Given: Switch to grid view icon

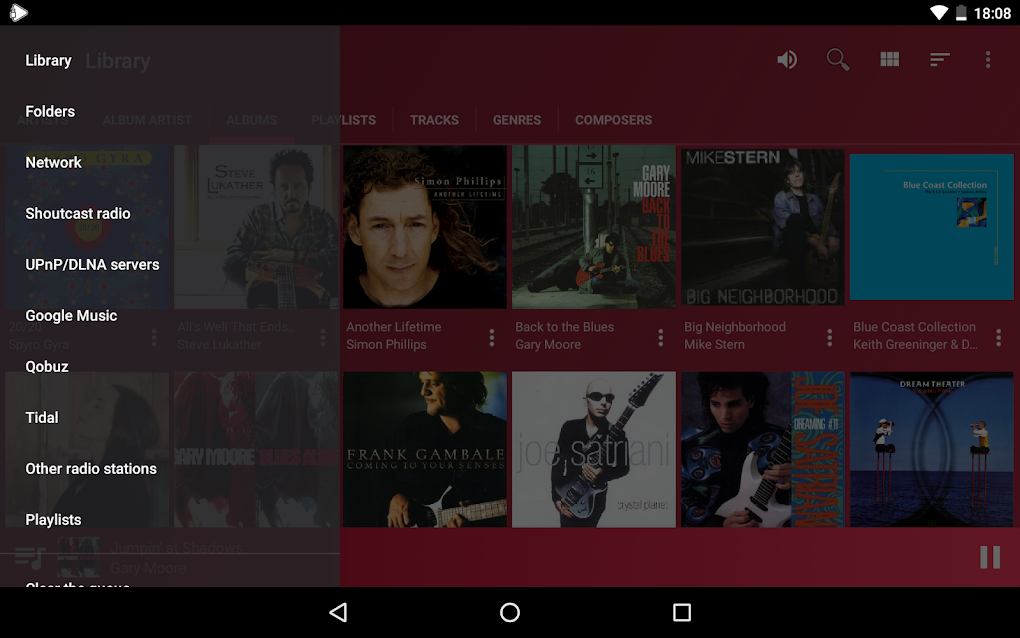Looking at the screenshot, I should pos(889,60).
